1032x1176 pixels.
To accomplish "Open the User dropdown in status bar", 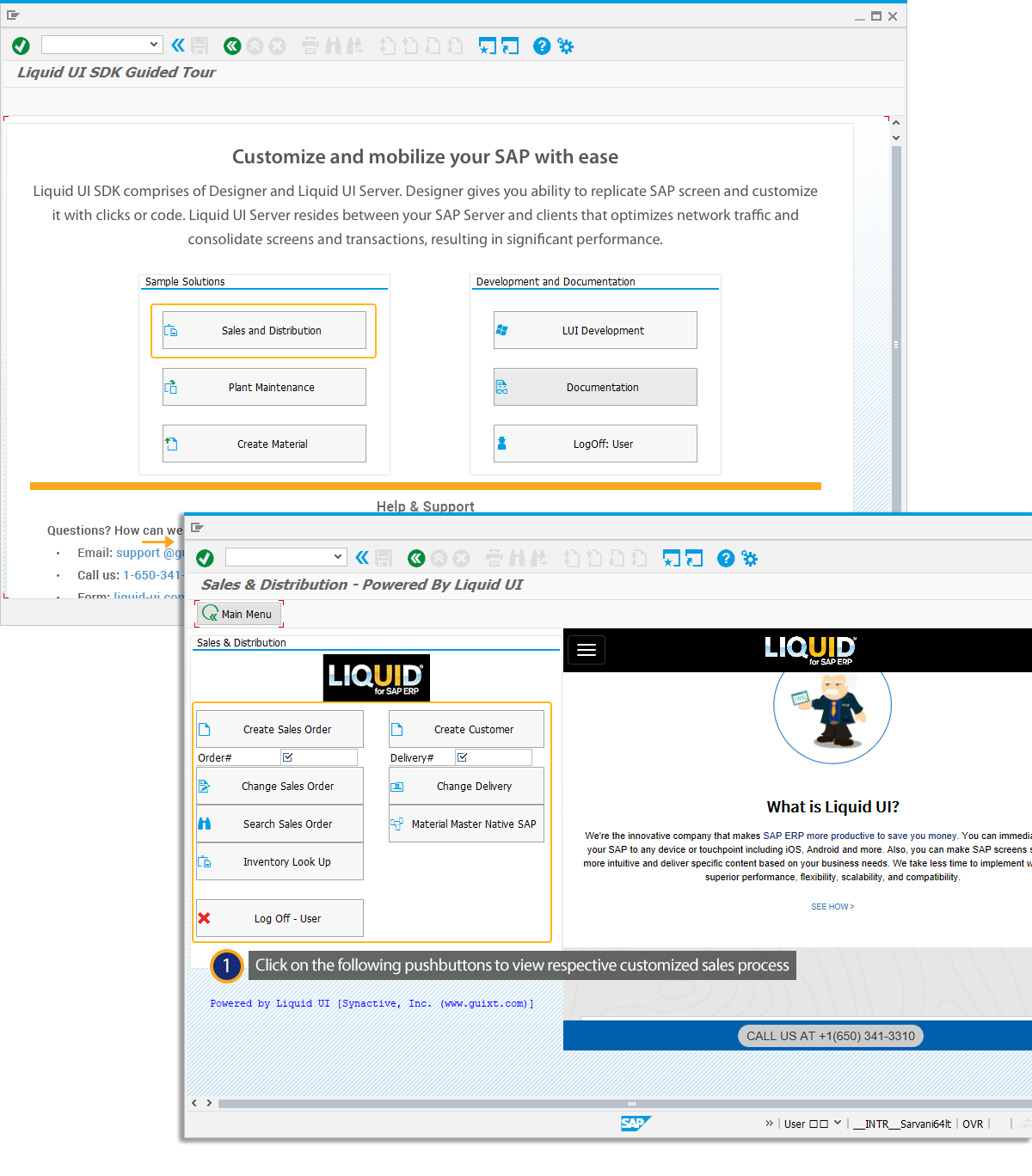I will (x=838, y=1123).
